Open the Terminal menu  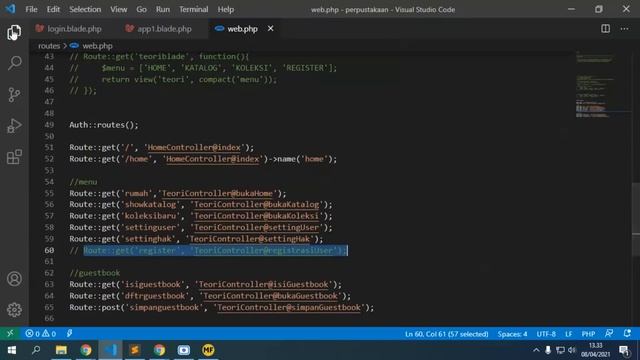[x=193, y=9]
